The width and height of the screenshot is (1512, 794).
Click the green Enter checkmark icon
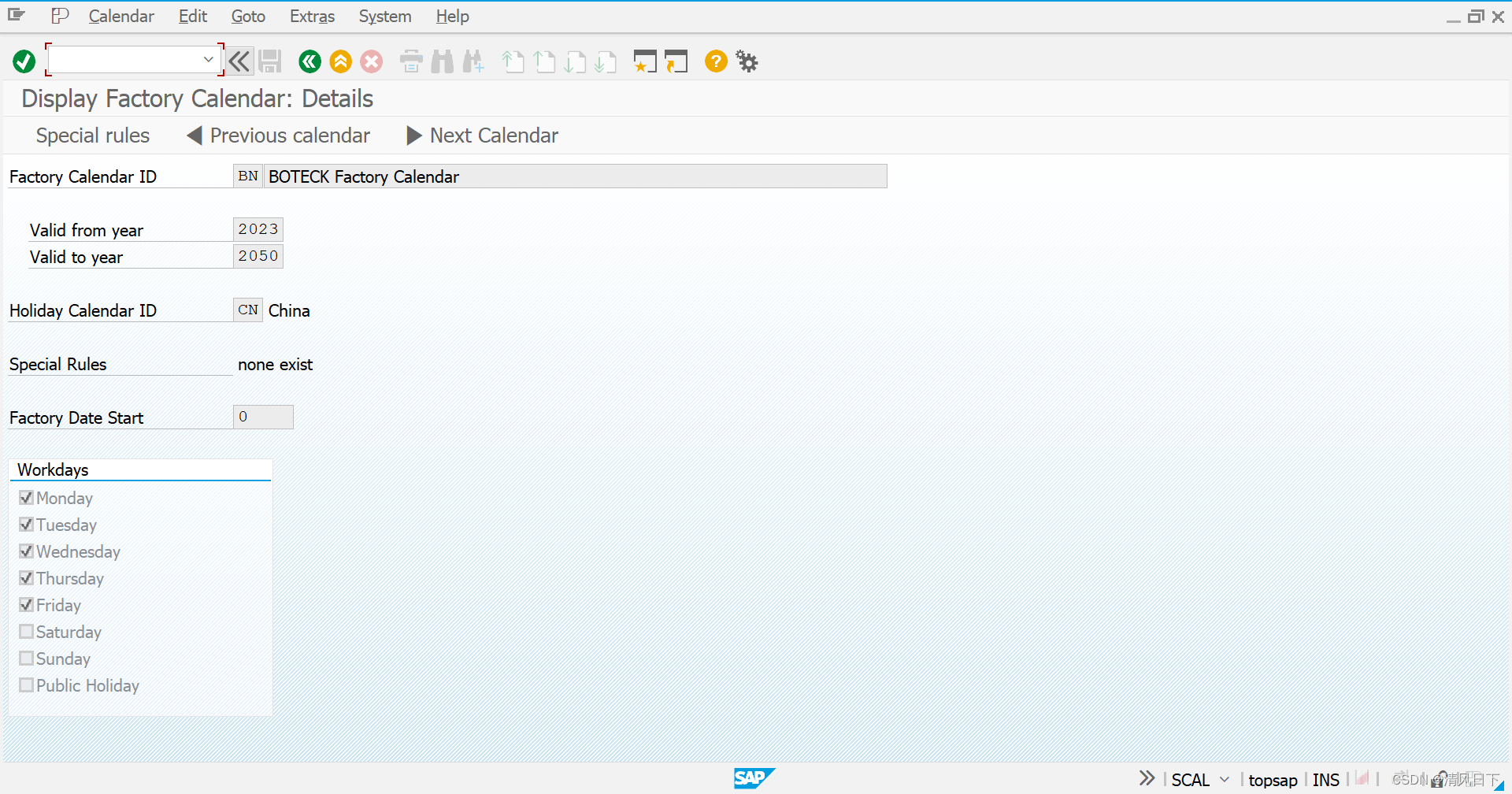click(24, 61)
